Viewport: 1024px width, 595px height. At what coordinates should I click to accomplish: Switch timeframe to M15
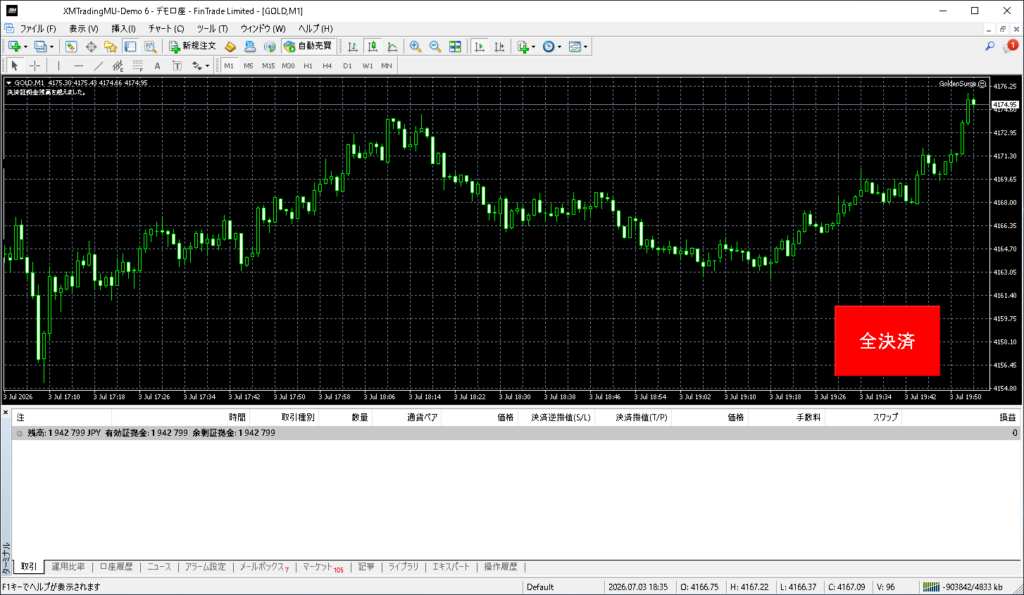[x=268, y=65]
